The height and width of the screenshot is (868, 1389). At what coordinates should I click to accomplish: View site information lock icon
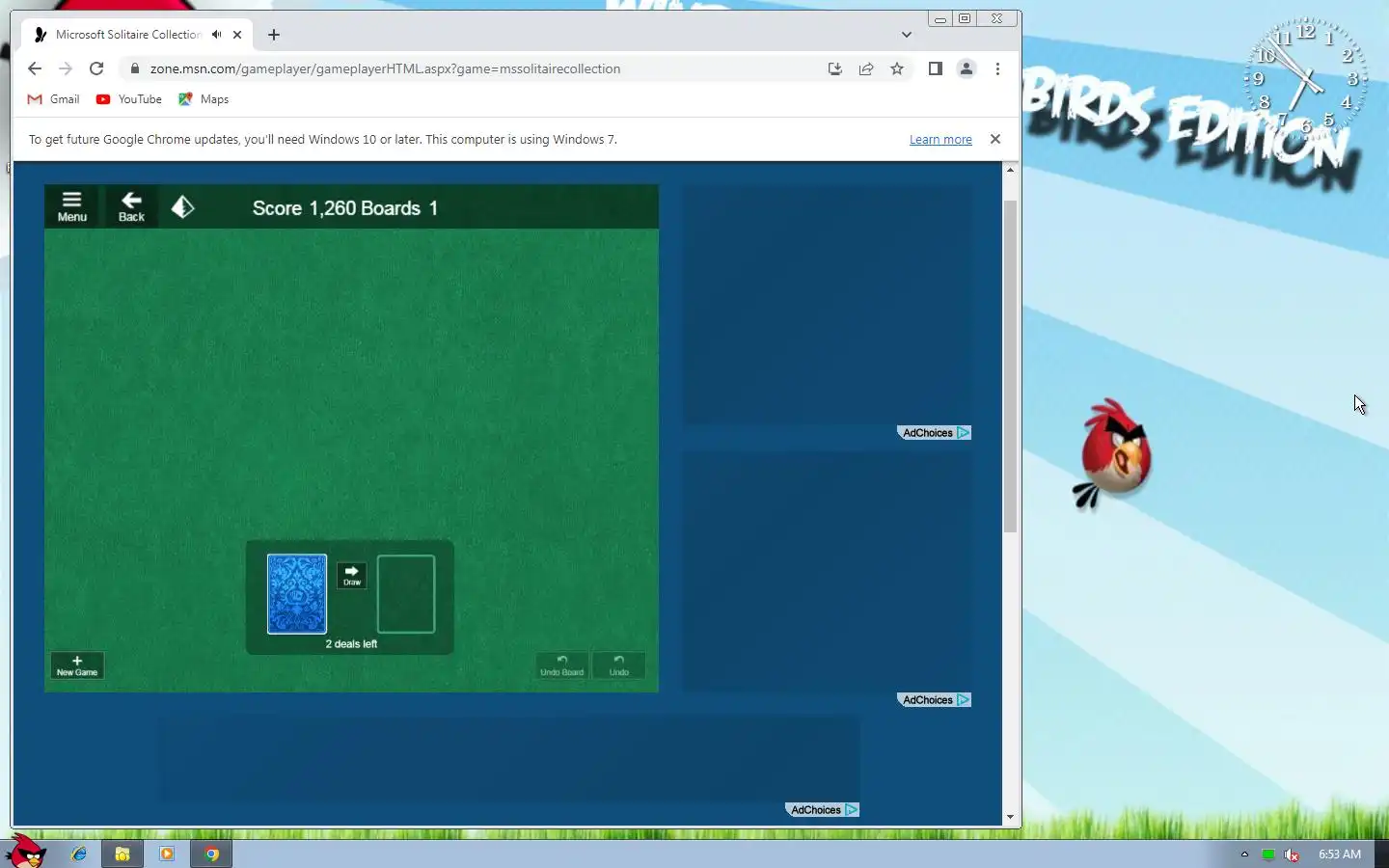(x=135, y=68)
